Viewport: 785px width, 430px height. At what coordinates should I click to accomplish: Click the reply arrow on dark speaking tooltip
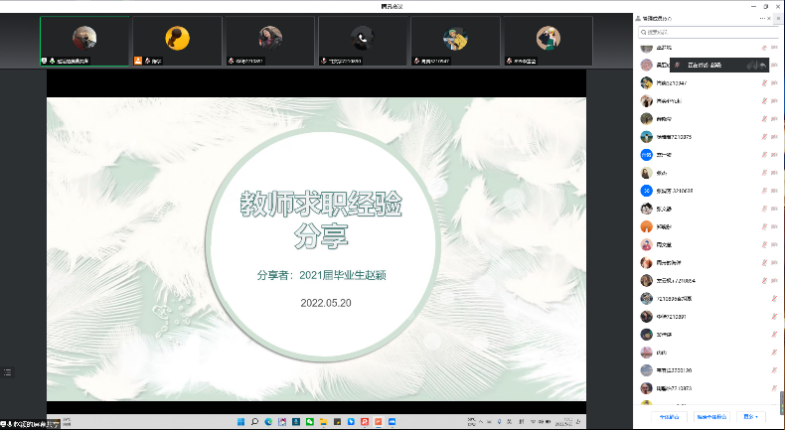pyautogui.click(x=763, y=64)
